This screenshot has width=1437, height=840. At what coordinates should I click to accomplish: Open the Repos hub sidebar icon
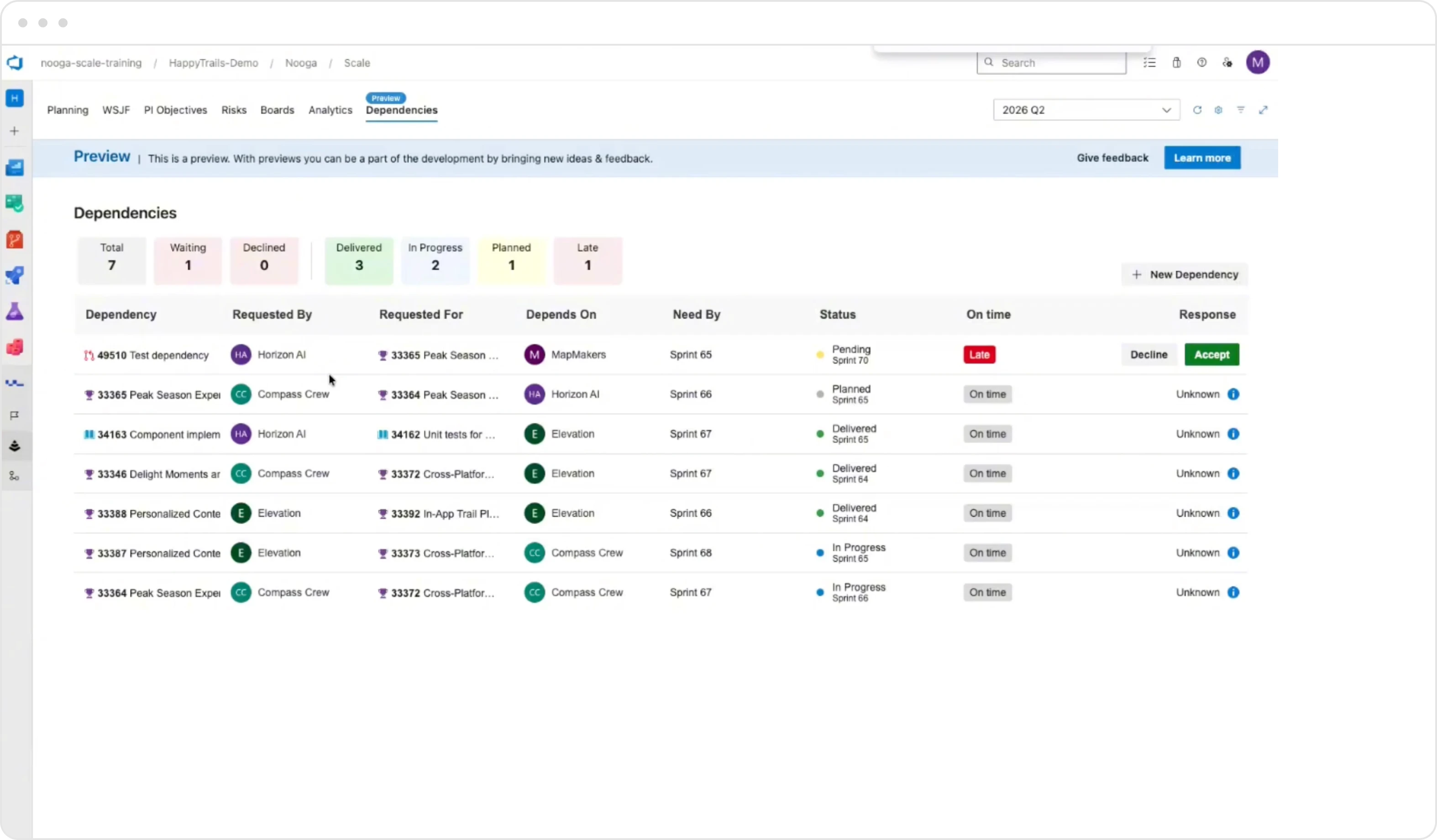[14, 240]
